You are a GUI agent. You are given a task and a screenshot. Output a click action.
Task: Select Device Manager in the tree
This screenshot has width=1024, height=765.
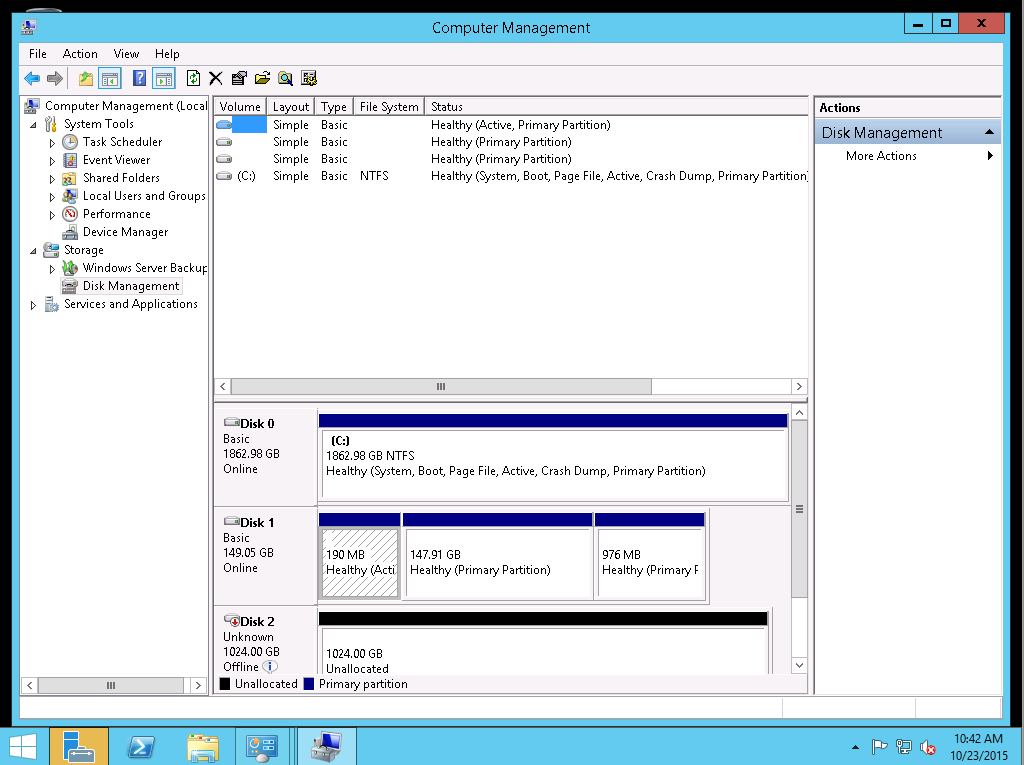(125, 232)
